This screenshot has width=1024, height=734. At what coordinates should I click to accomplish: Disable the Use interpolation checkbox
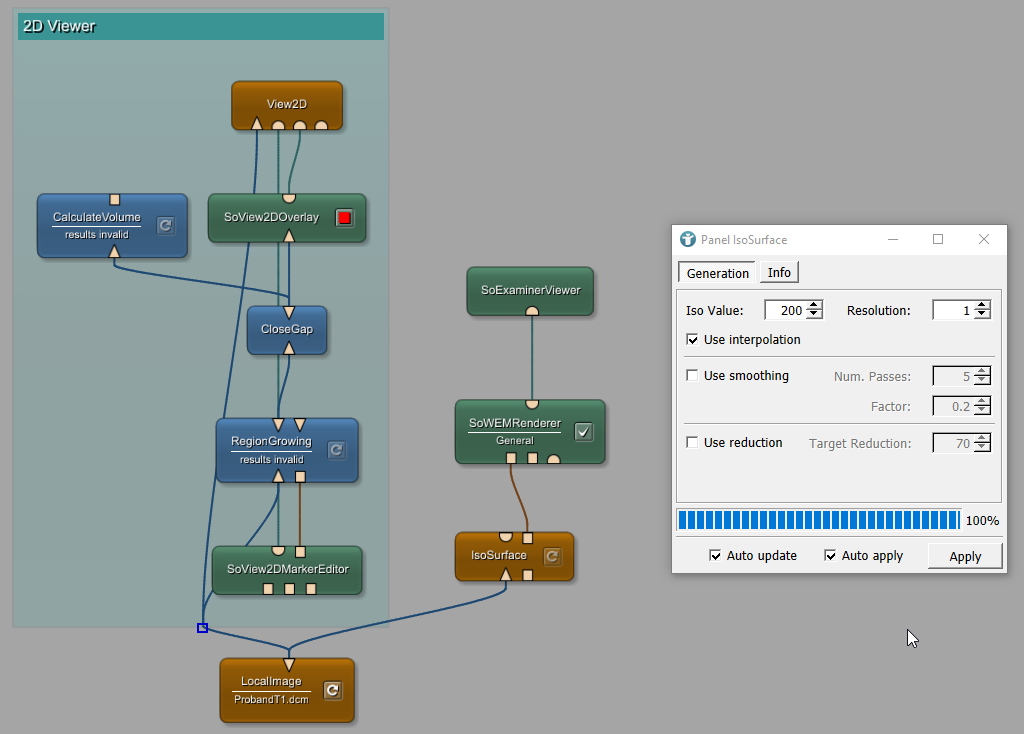(693, 340)
